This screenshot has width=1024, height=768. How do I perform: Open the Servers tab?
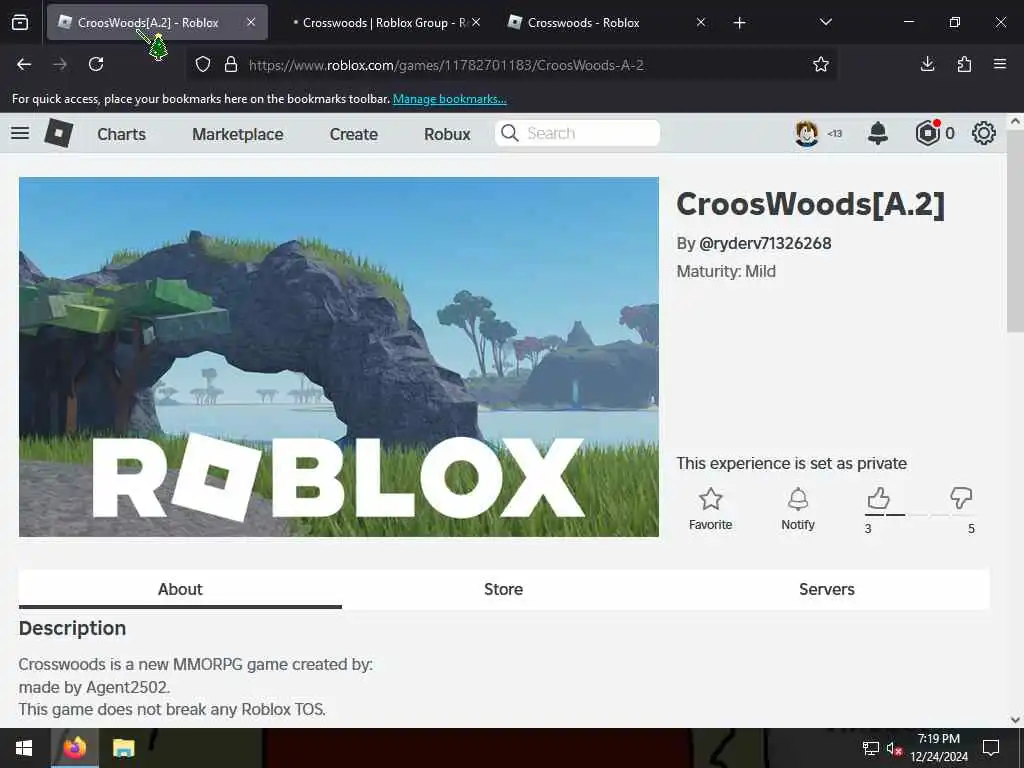(x=827, y=589)
